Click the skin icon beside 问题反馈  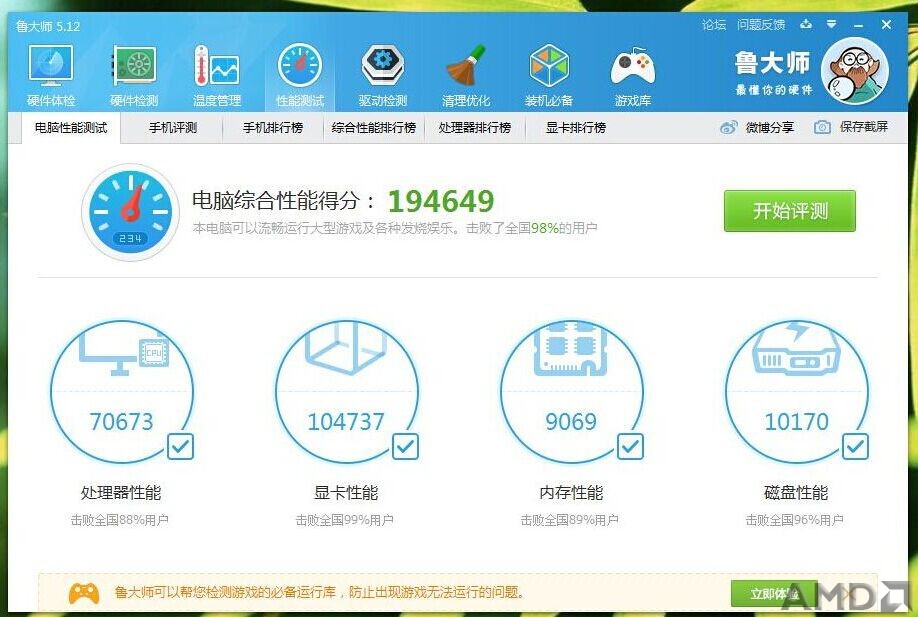pos(806,24)
